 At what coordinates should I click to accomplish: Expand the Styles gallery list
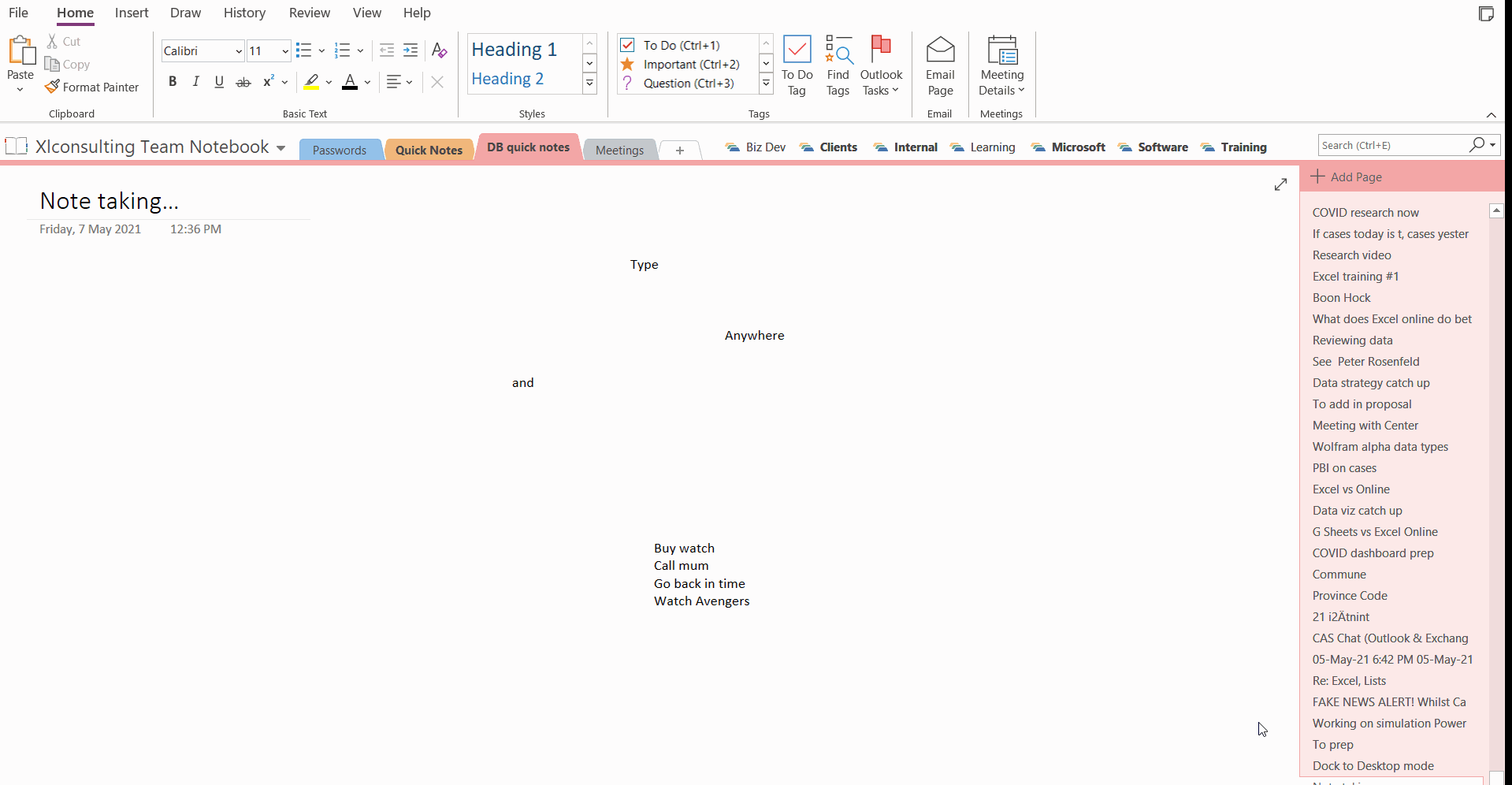589,84
